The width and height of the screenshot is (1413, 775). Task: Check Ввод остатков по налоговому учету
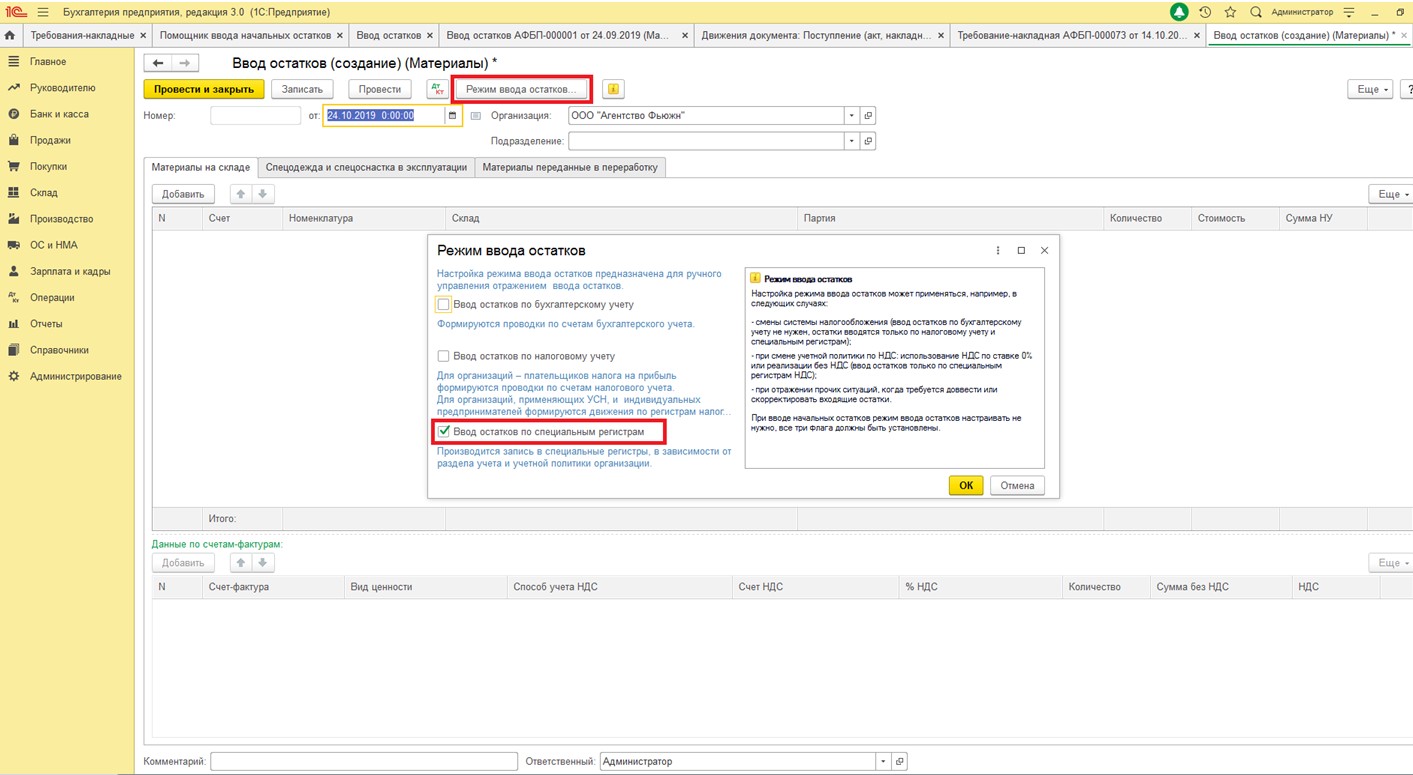coord(443,356)
